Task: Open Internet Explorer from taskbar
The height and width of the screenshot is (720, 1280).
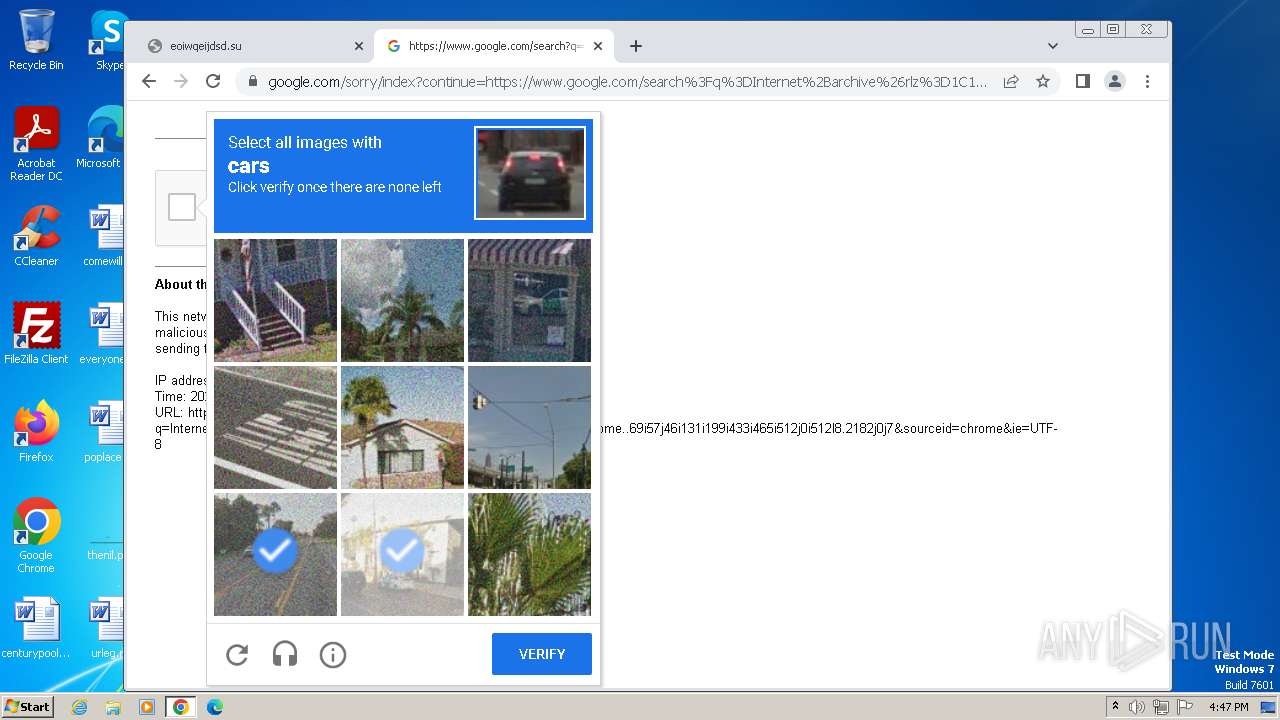Action: click(79, 707)
